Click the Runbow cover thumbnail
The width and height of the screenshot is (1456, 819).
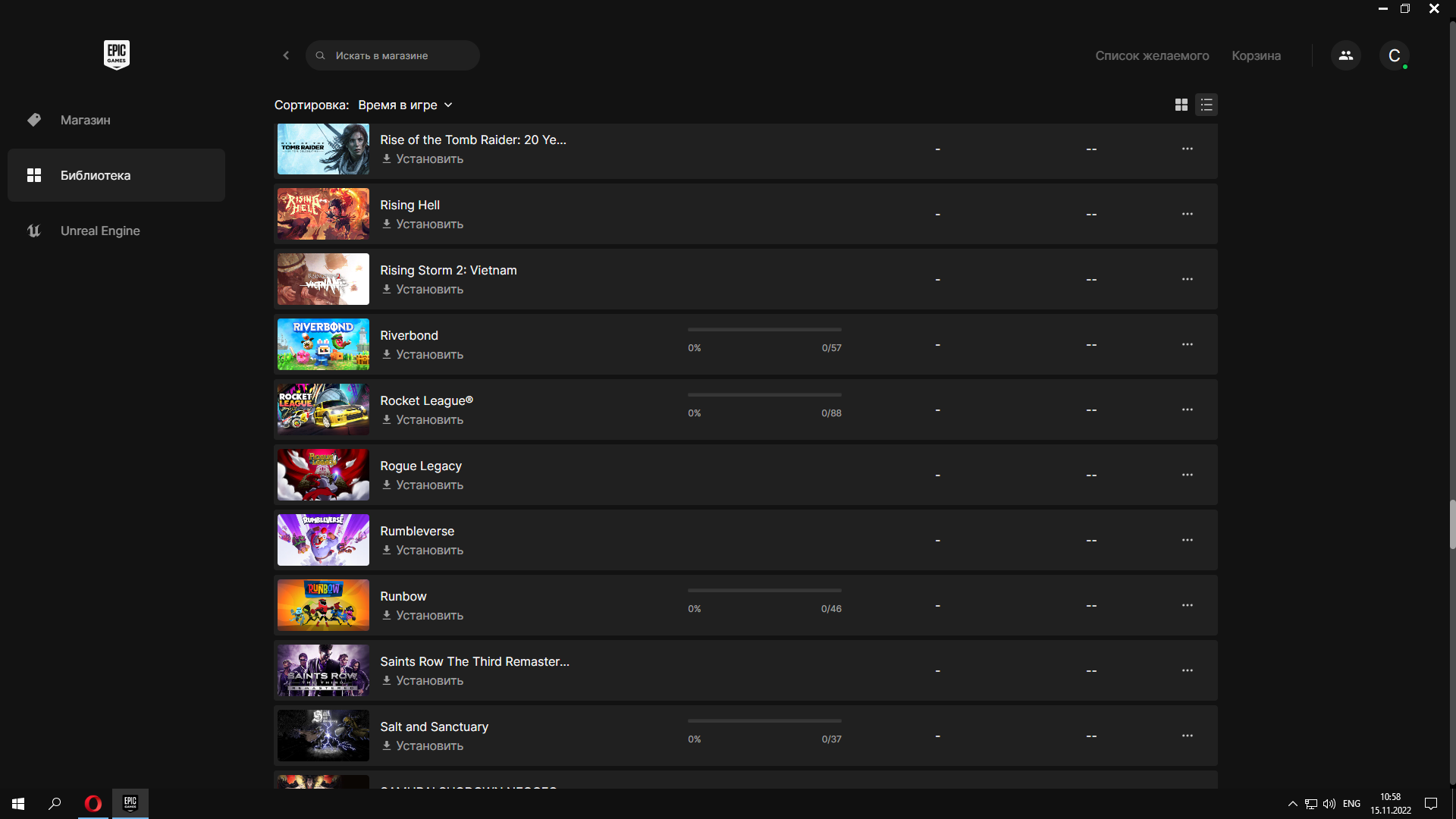tap(323, 605)
